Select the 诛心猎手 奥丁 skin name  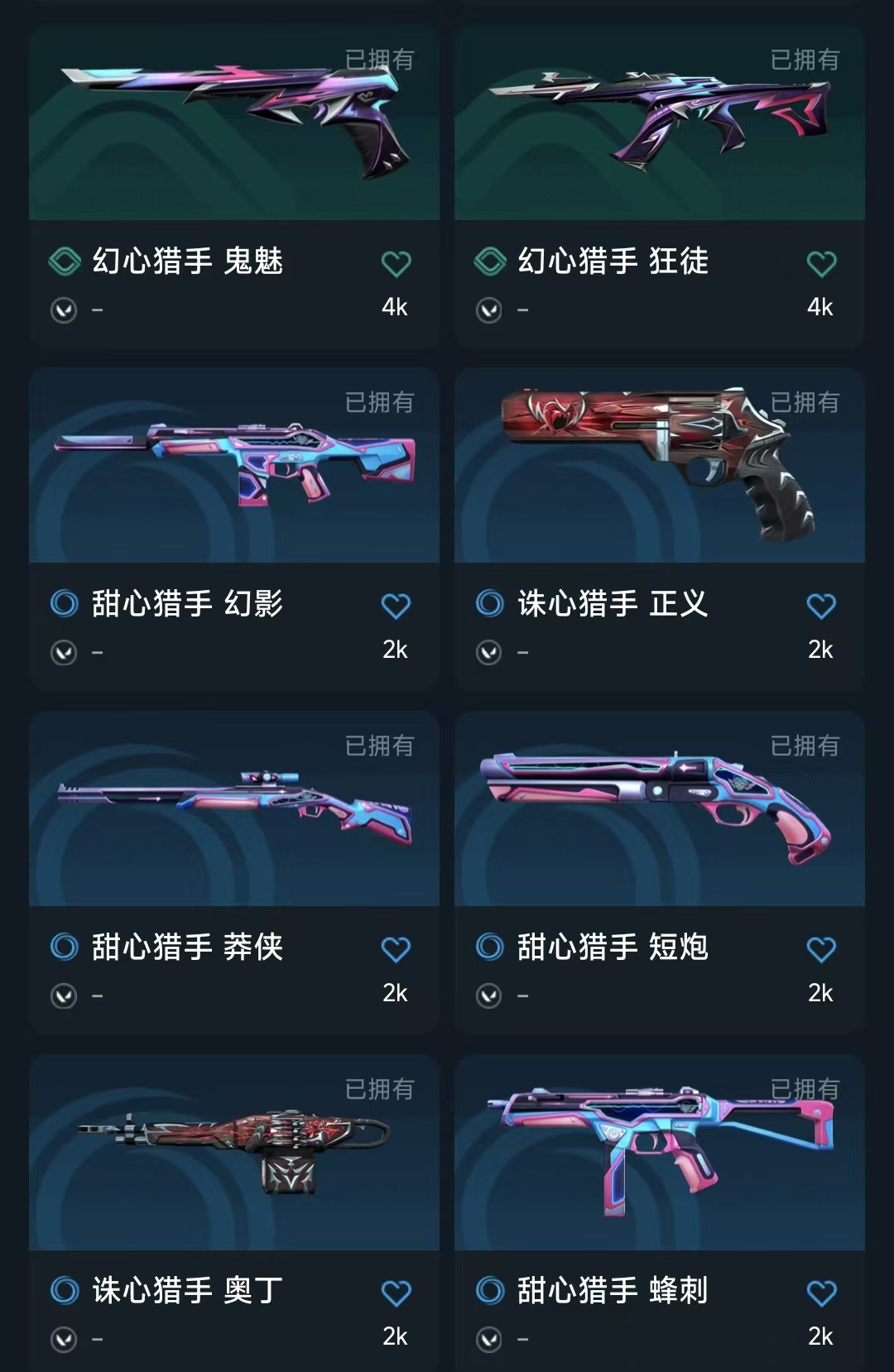tap(188, 1290)
